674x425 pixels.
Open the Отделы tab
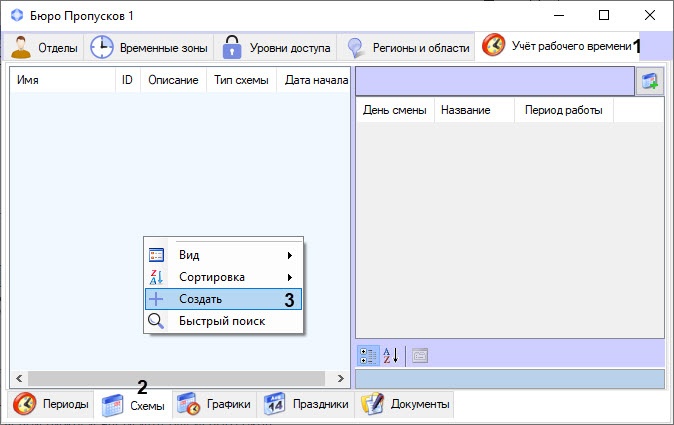pos(43,47)
